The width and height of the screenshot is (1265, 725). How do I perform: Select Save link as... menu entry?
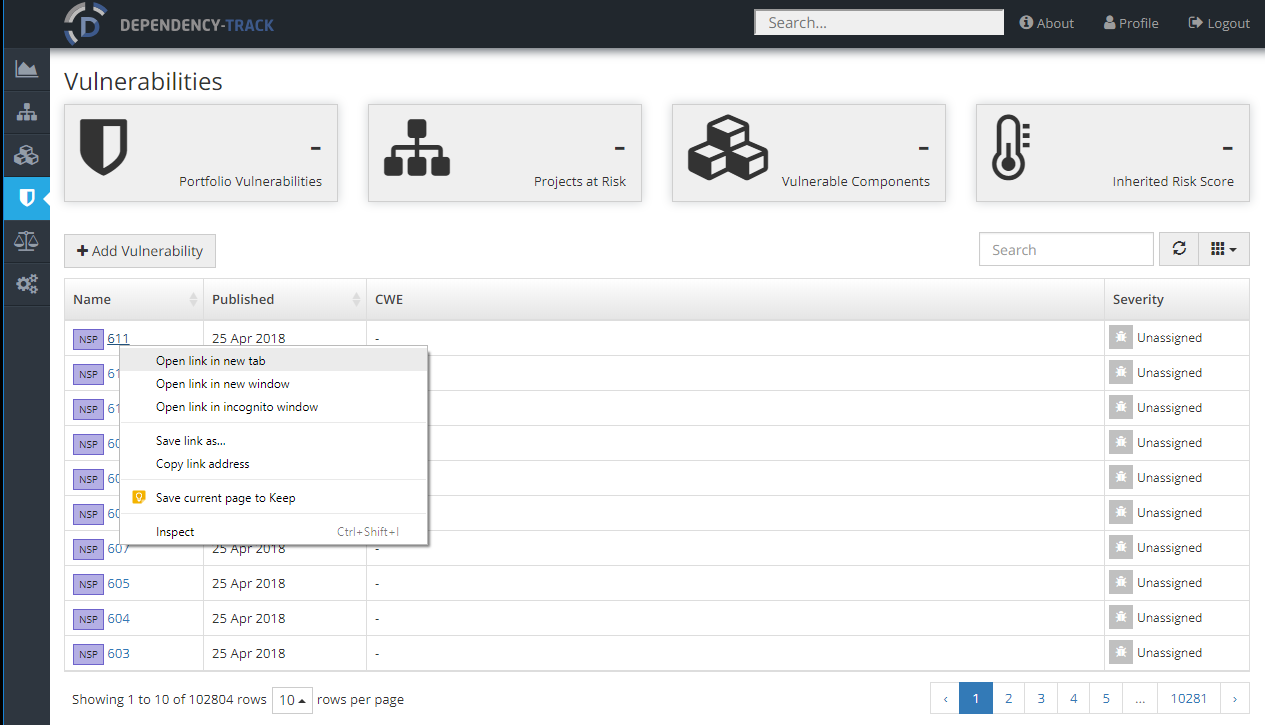click(273, 440)
